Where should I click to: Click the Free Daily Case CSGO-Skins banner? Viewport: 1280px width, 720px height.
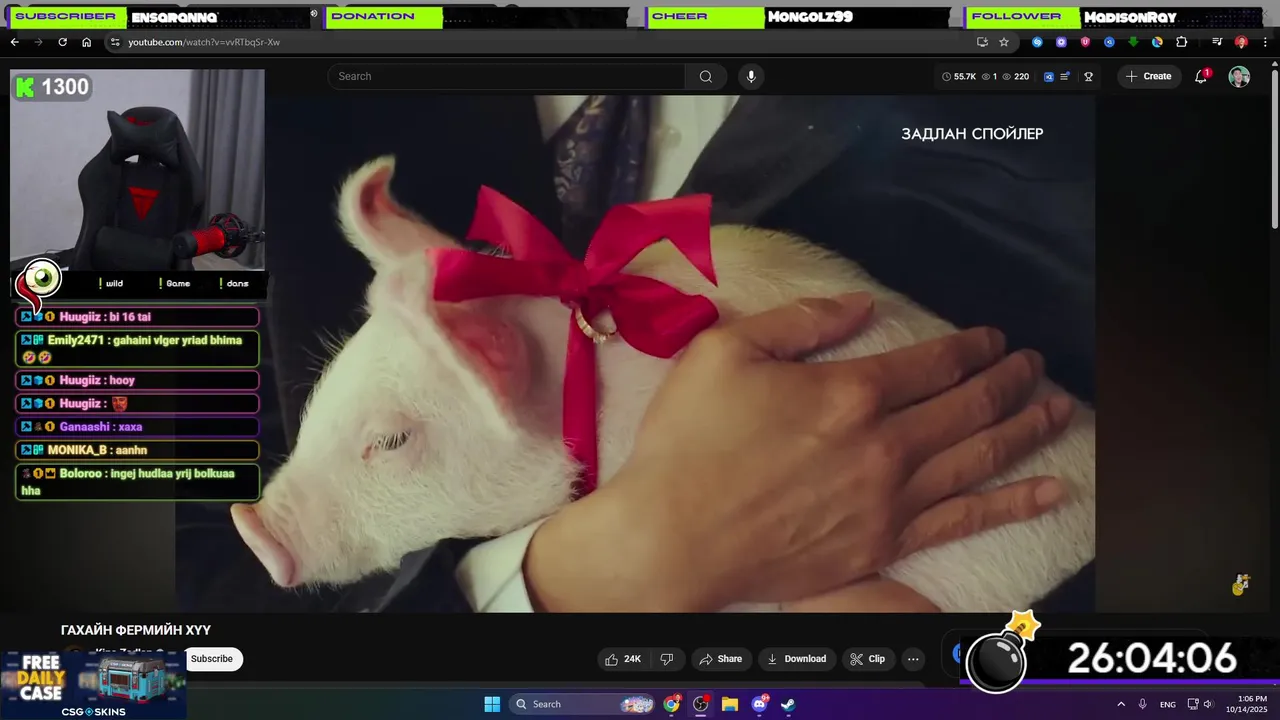click(93, 686)
